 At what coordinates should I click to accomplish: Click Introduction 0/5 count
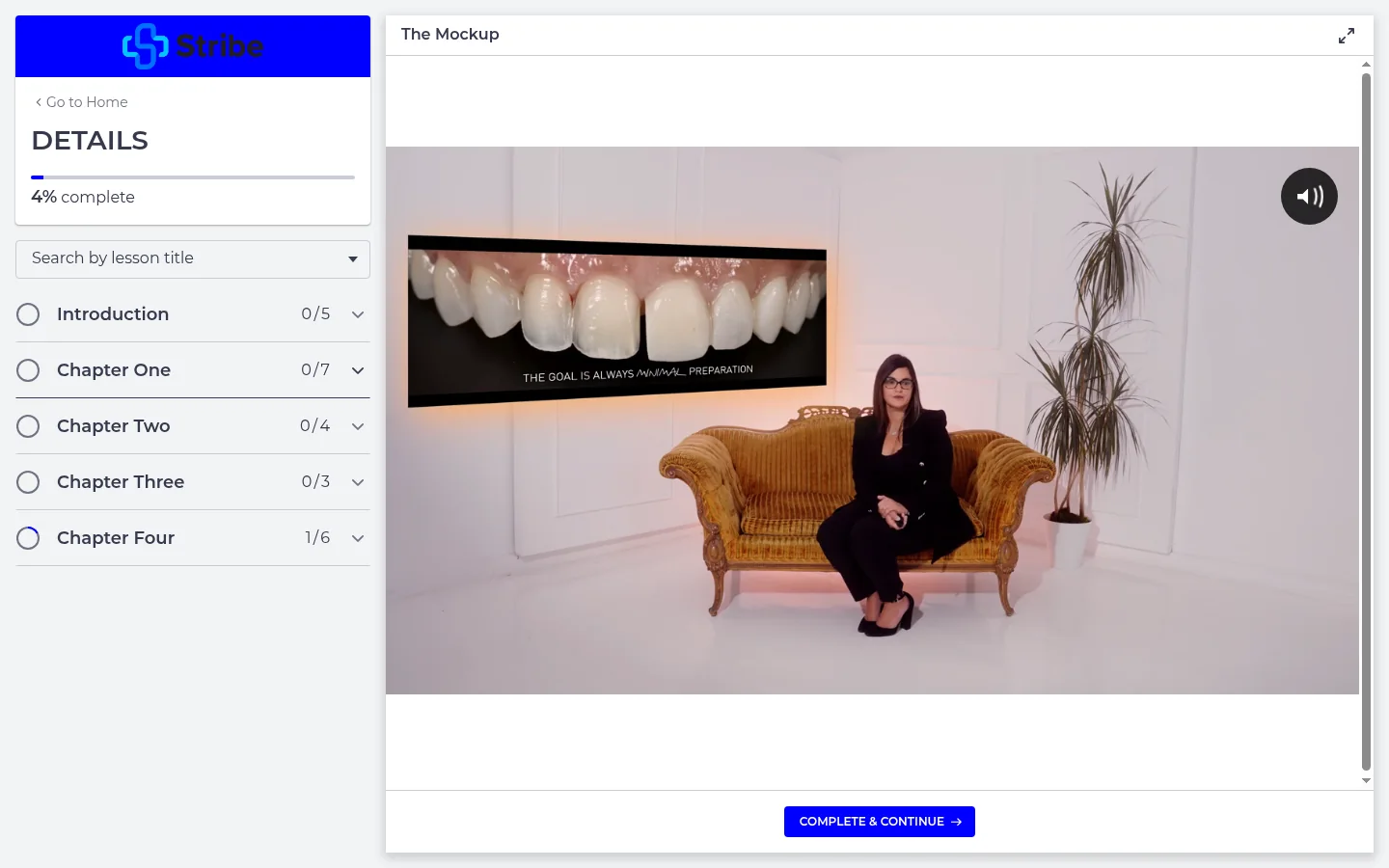(315, 314)
